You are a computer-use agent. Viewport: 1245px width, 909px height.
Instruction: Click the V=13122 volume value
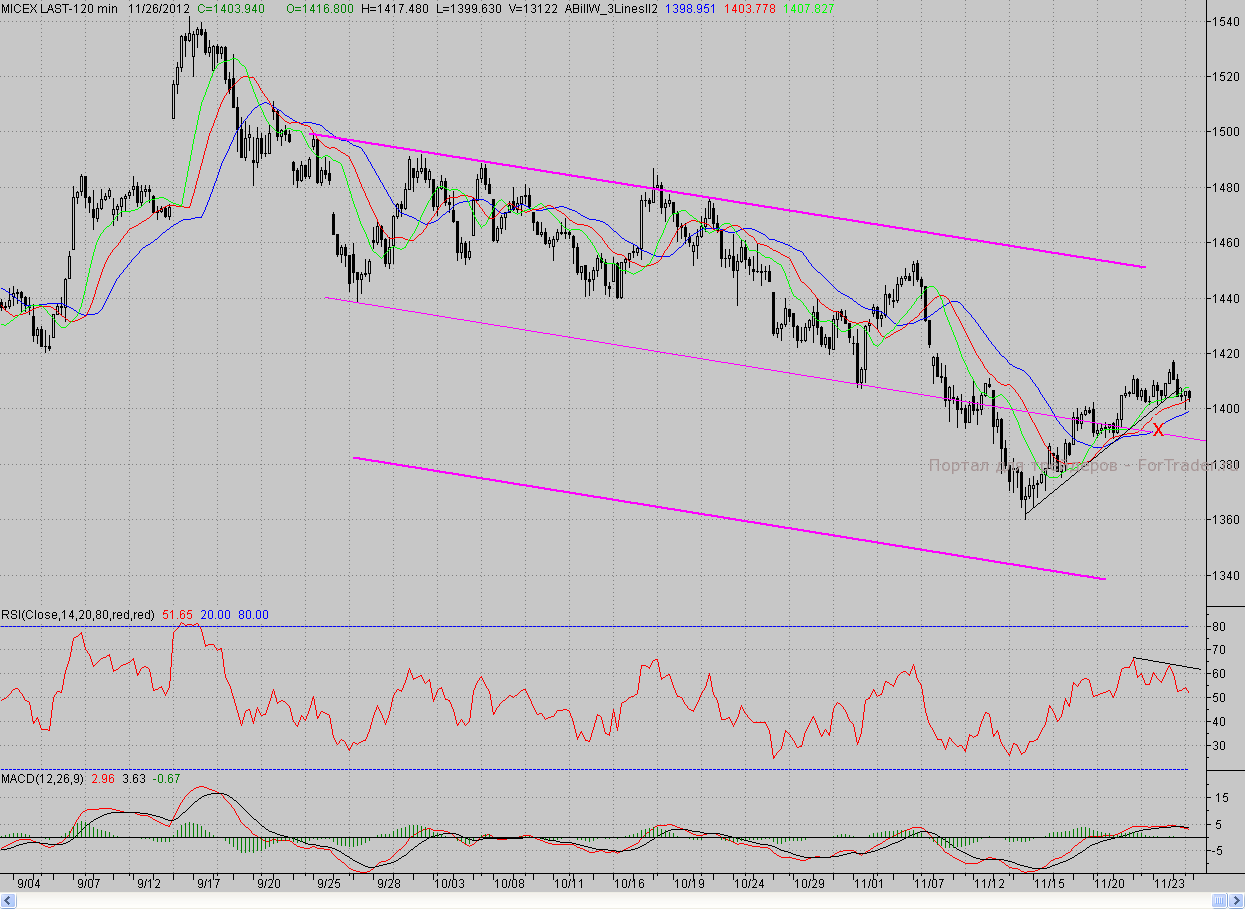pyautogui.click(x=531, y=8)
